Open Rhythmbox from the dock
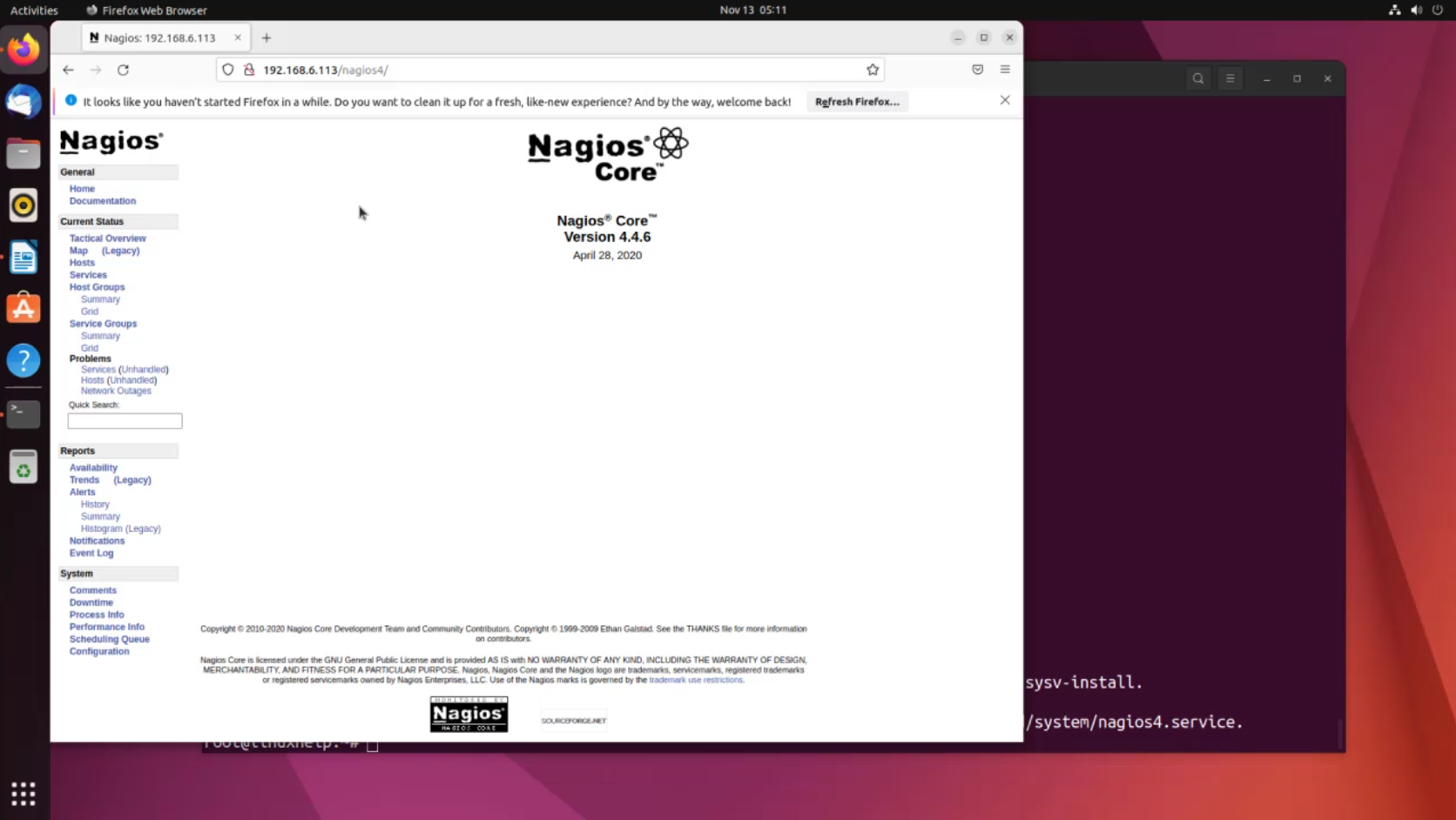 (24, 205)
